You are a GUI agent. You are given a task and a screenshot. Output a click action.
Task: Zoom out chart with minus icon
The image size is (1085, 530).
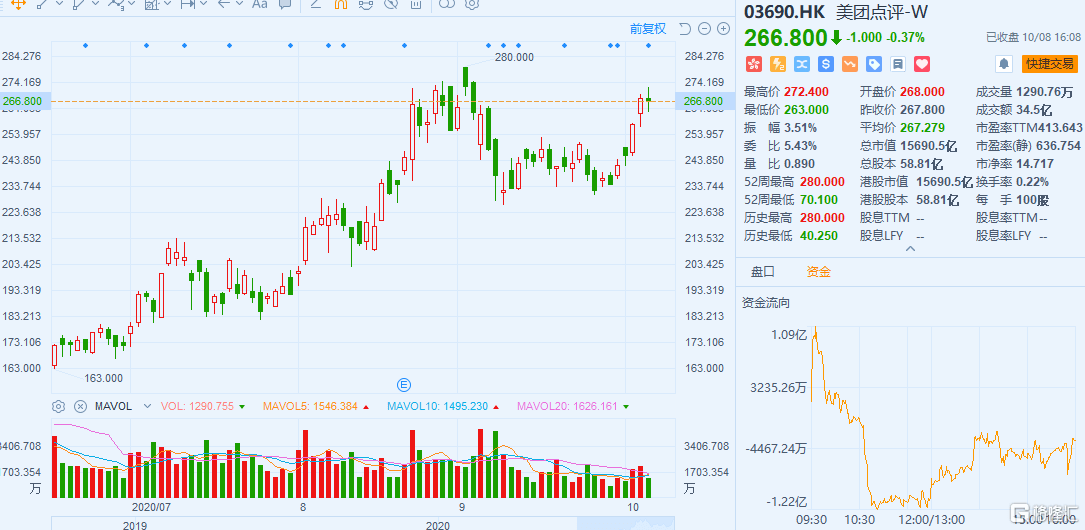704,28
